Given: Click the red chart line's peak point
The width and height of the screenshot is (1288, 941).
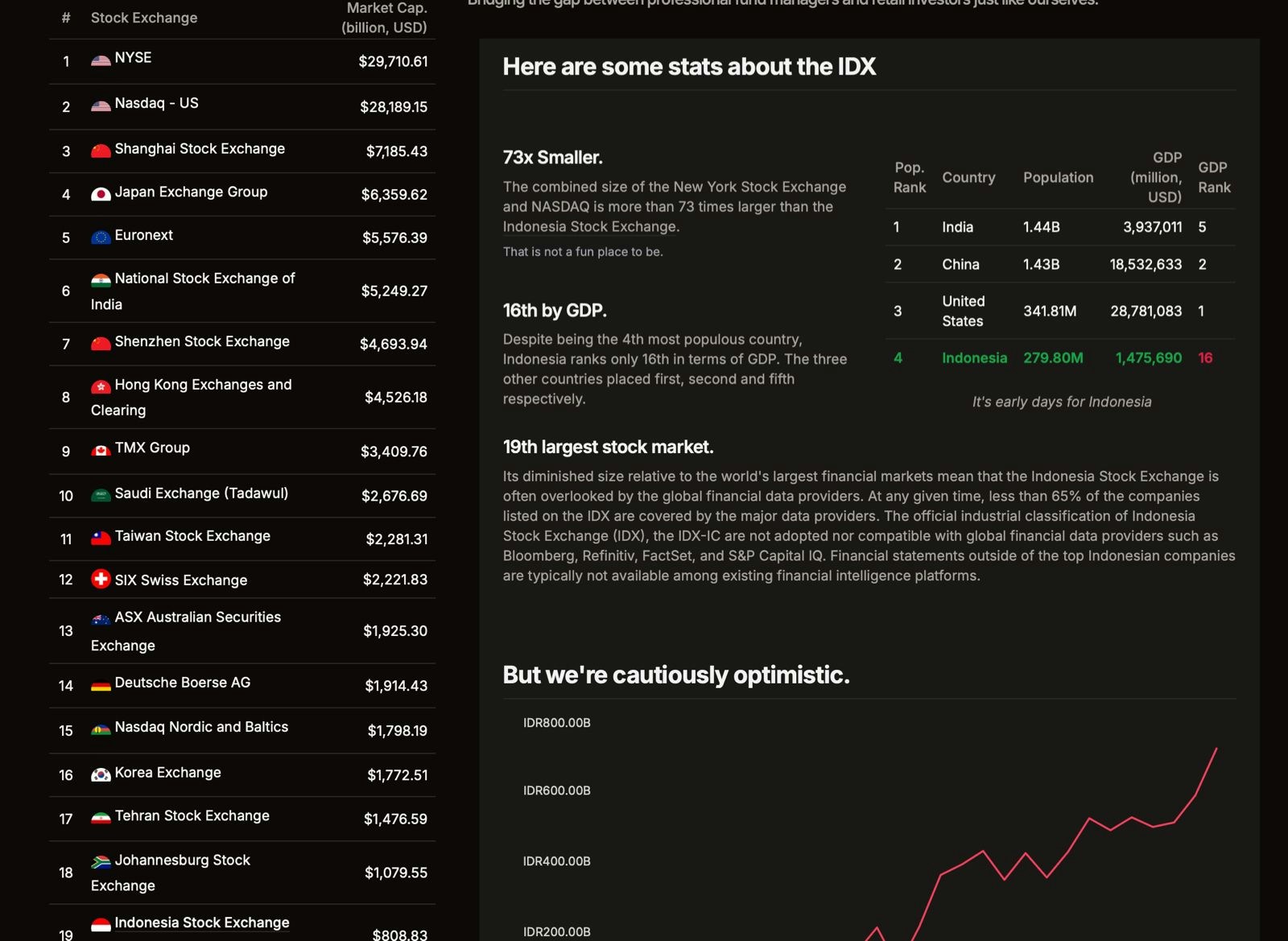Looking at the screenshot, I should pos(1216,749).
